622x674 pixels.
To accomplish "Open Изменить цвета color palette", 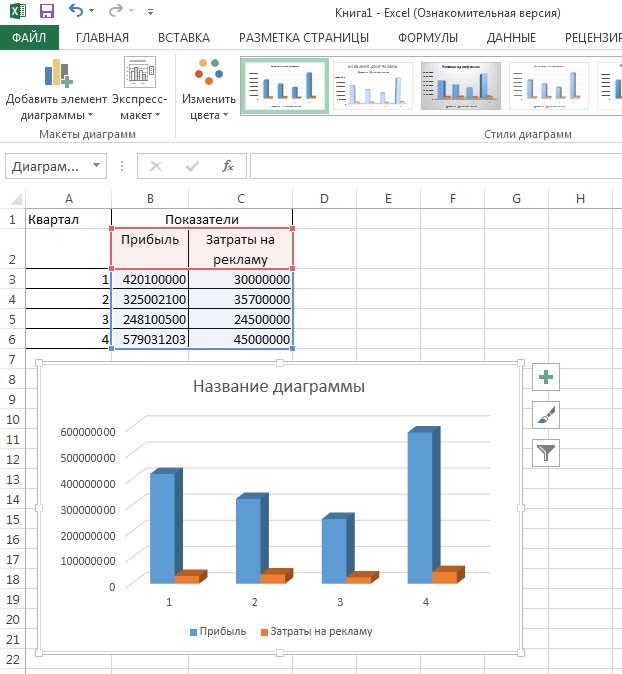I will [x=208, y=90].
